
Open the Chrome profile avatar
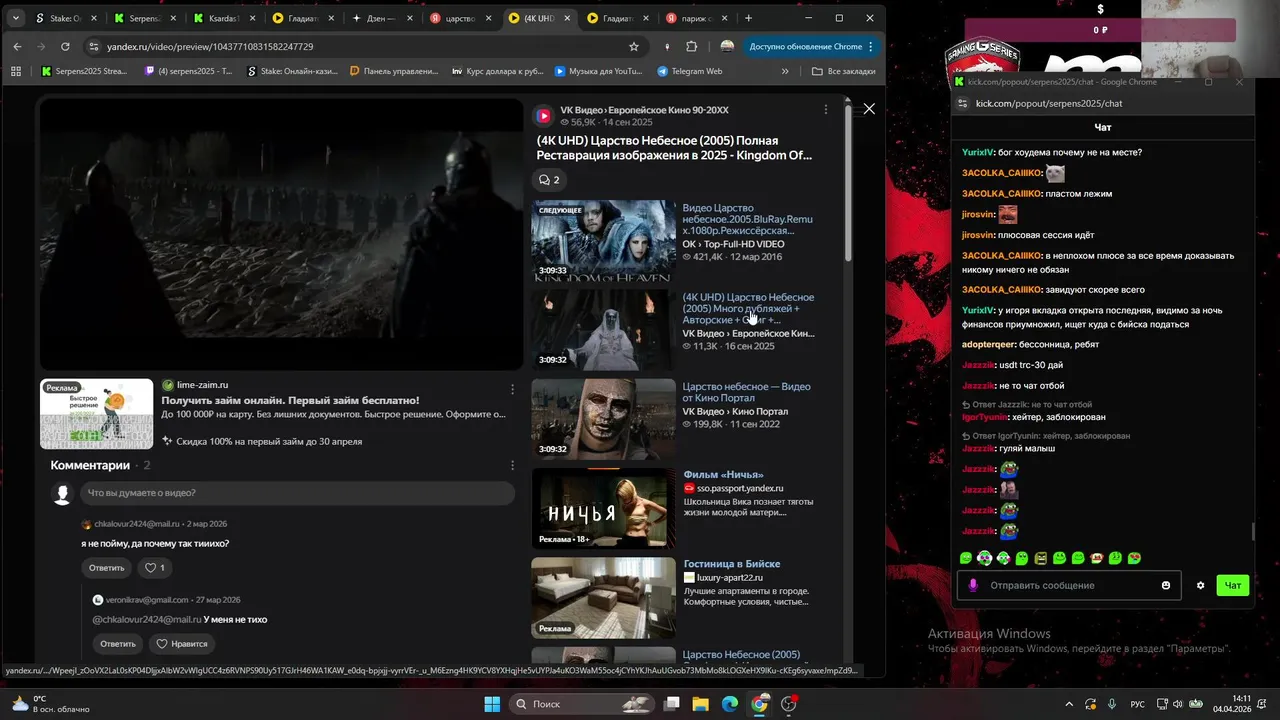(727, 46)
